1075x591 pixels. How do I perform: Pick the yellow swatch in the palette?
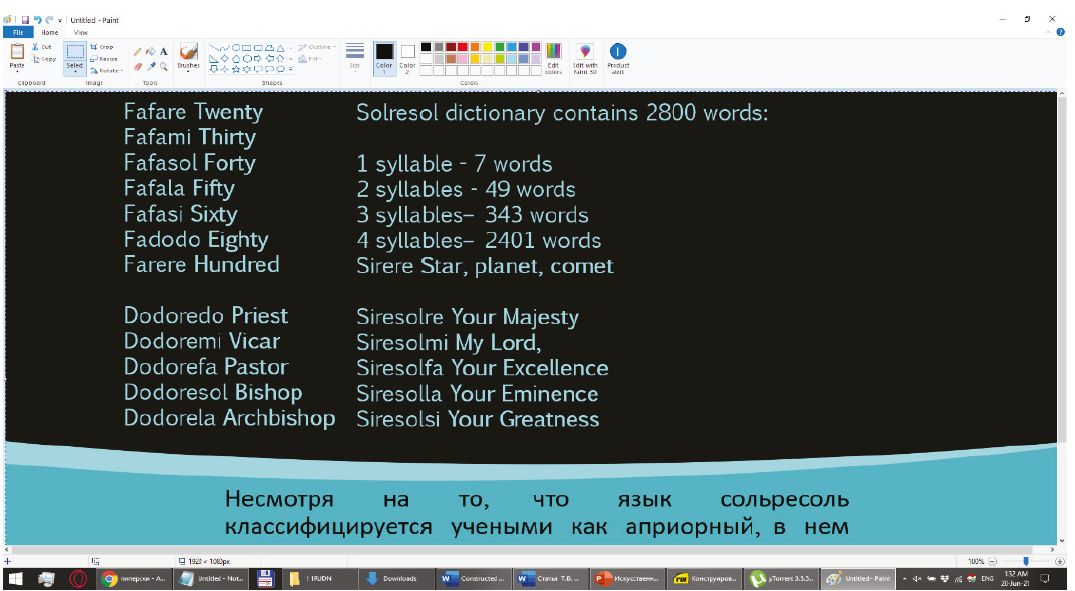[x=488, y=46]
